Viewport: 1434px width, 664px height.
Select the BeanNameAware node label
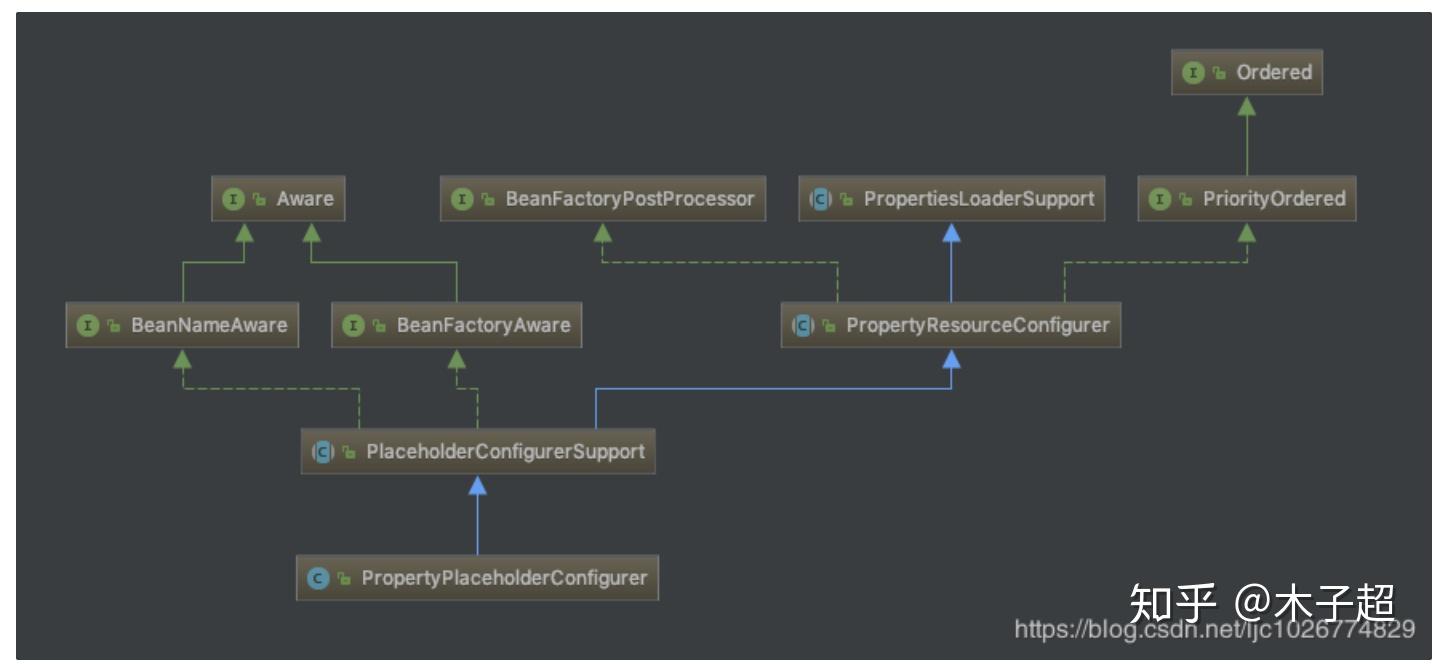tap(208, 326)
